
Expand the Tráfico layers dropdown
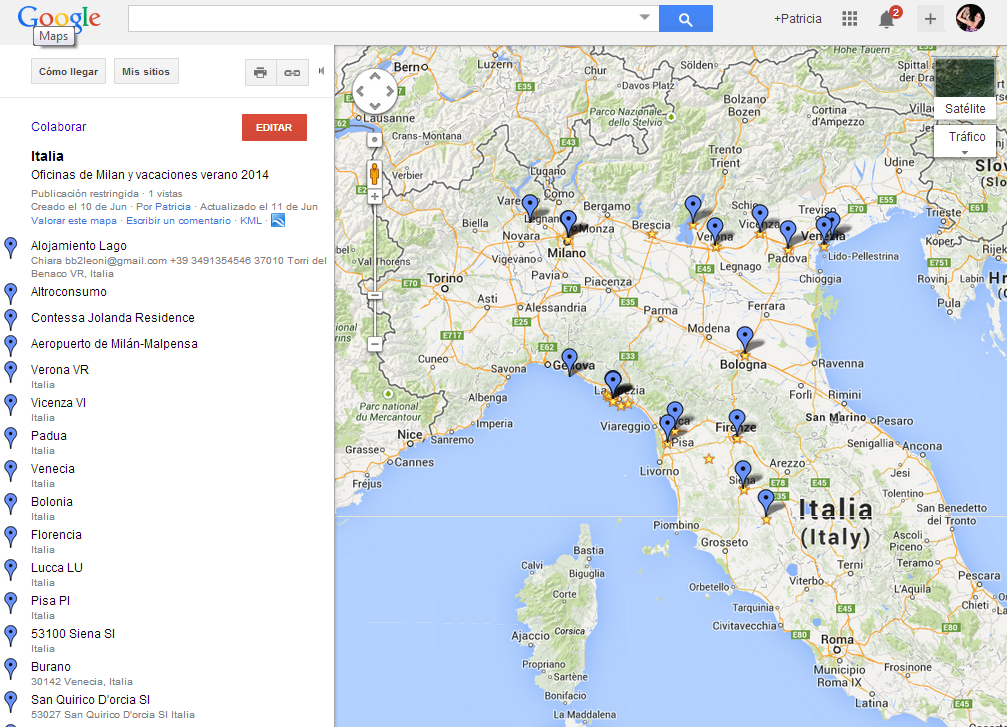965,152
